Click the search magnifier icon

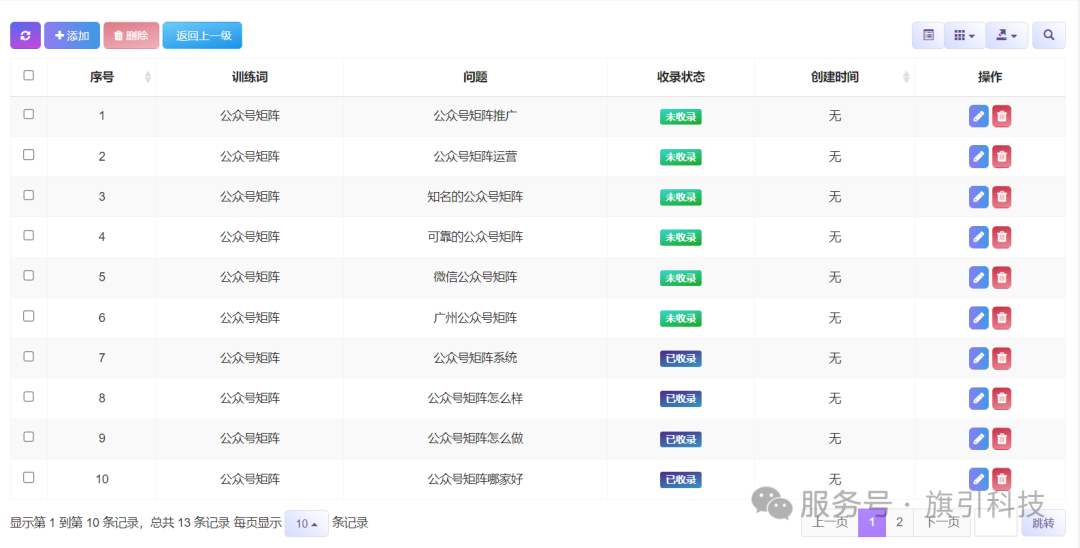click(1048, 36)
